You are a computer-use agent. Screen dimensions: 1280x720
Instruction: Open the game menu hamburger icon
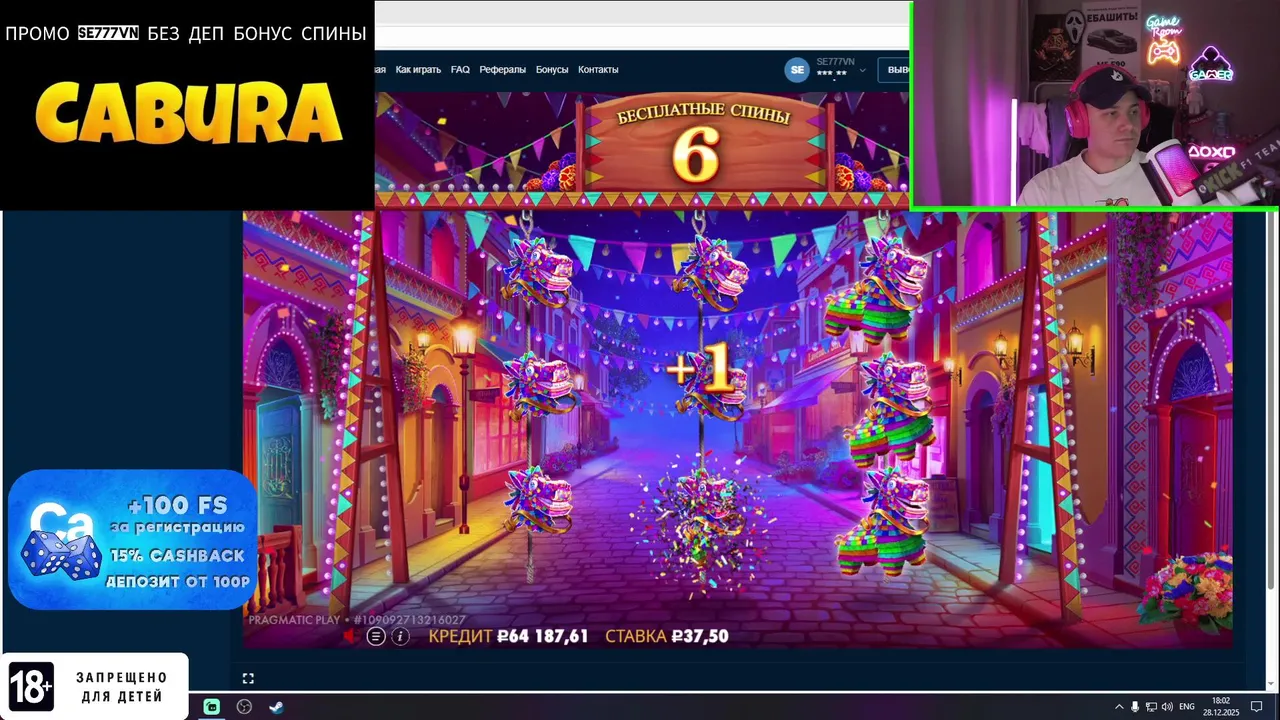pyautogui.click(x=376, y=636)
